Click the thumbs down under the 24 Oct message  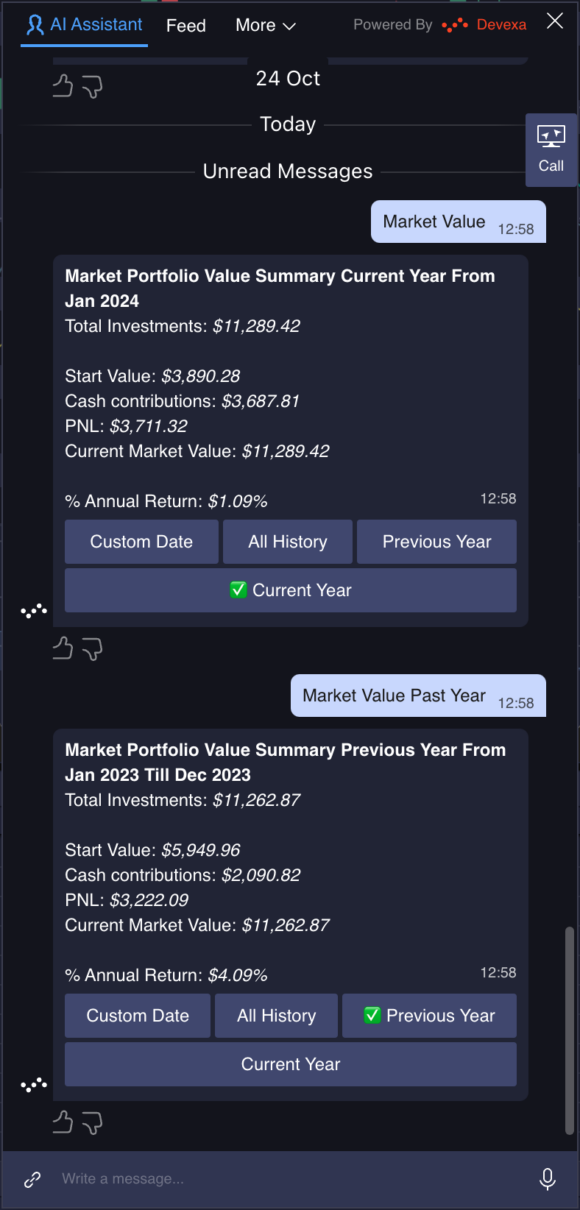(91, 86)
